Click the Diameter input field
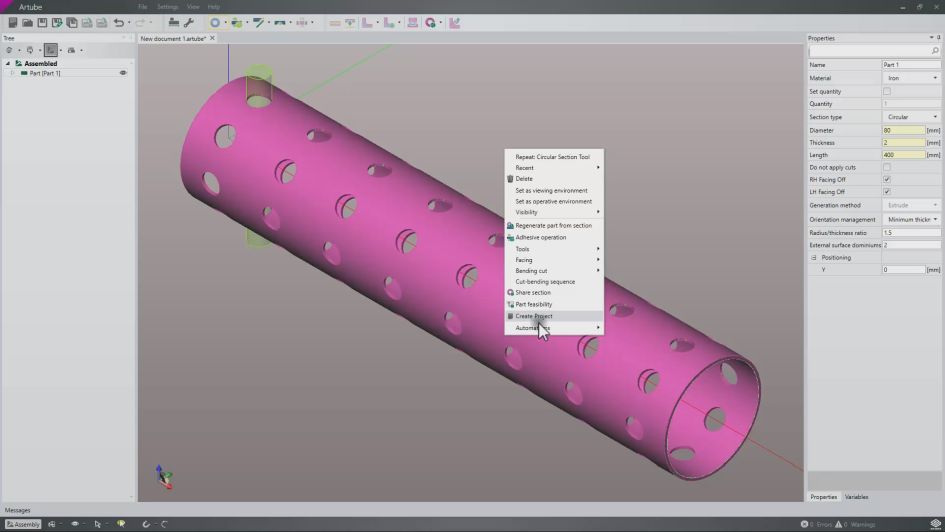 [x=903, y=130]
